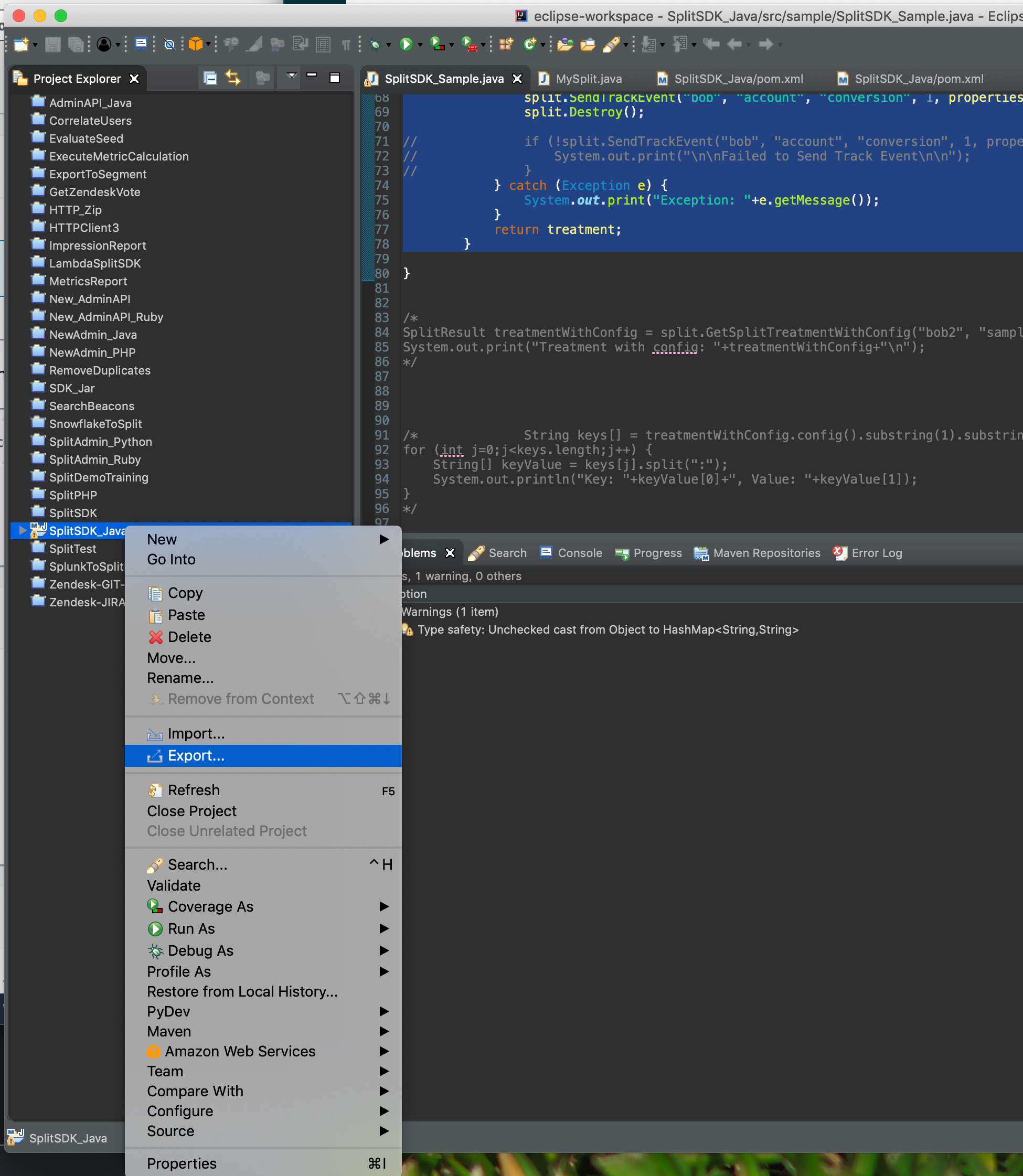
Task: Collapse all projects in Project Explorer
Action: pyautogui.click(x=210, y=78)
